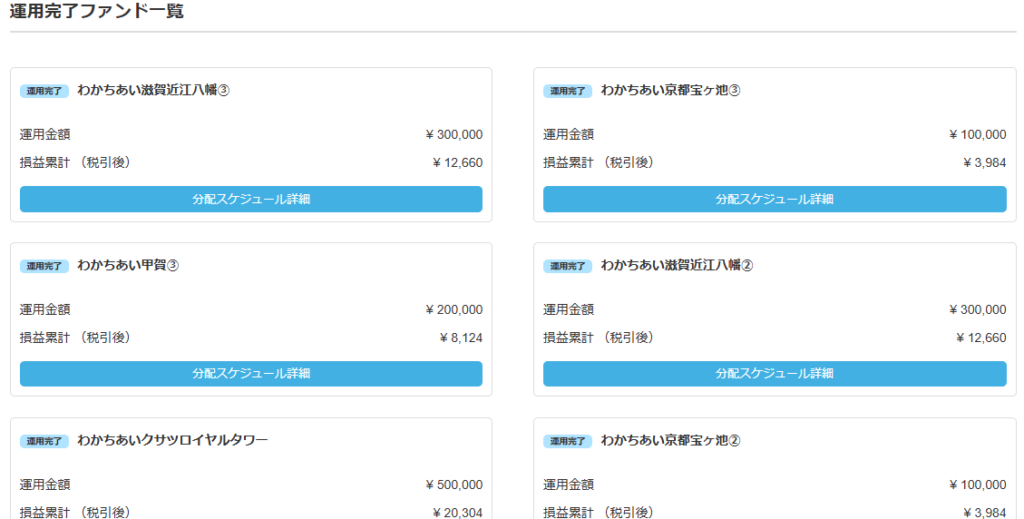Open 分配スケジュール詳細 for わかちあい京都宝ヶ池③
This screenshot has height=519, width=1024.
774,199
